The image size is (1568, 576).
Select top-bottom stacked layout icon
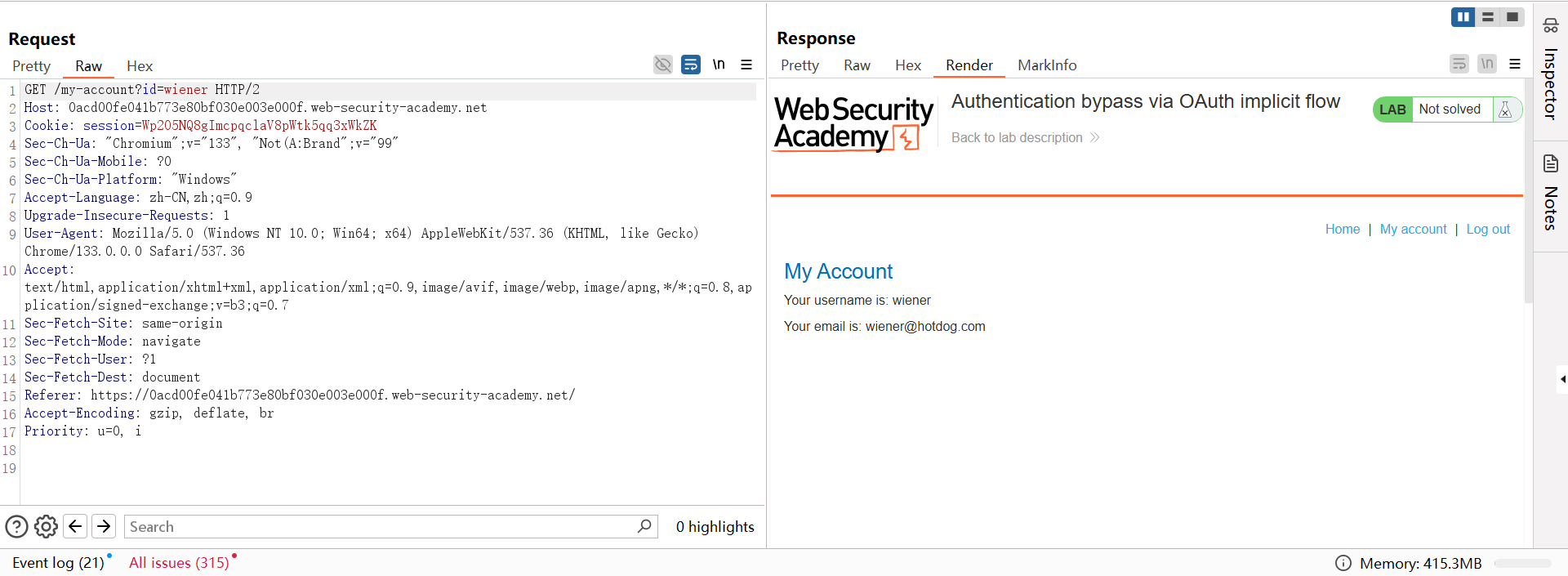tap(1488, 17)
